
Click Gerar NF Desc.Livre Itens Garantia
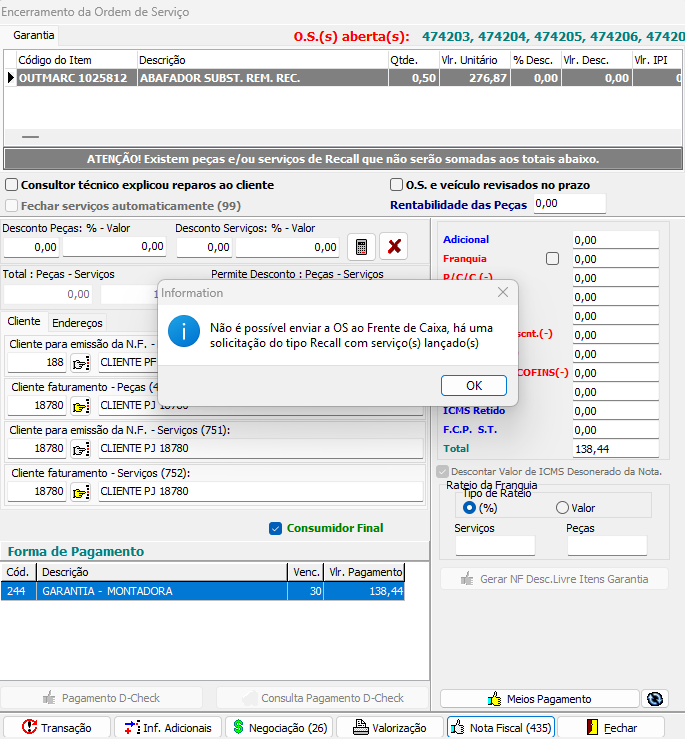(554, 579)
